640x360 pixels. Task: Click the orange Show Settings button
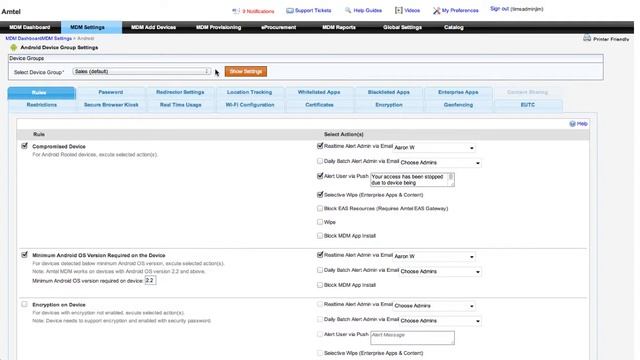[246, 71]
